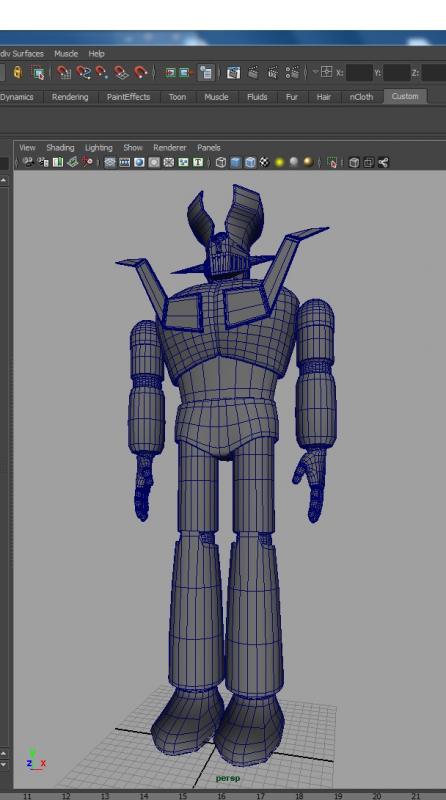Toggle gate mask display
This screenshot has width=446, height=800.
coord(154,162)
